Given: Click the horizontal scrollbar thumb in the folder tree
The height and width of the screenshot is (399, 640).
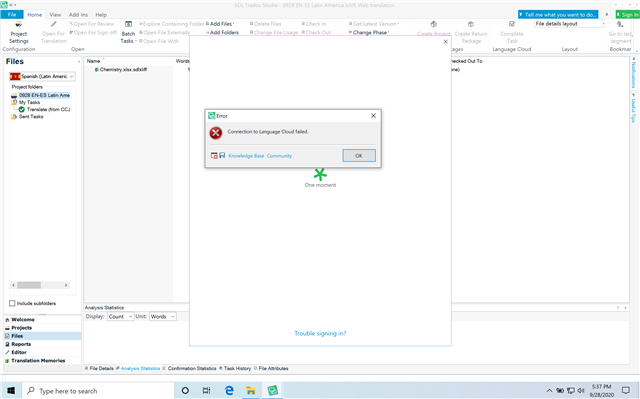Looking at the screenshot, I should (x=29, y=285).
